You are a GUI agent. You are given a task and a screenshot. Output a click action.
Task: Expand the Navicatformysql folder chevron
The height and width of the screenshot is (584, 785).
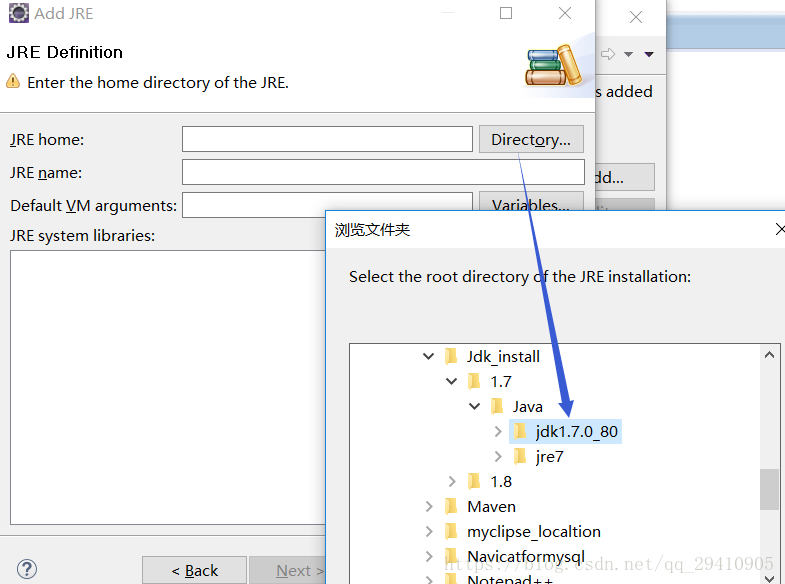[x=429, y=556]
